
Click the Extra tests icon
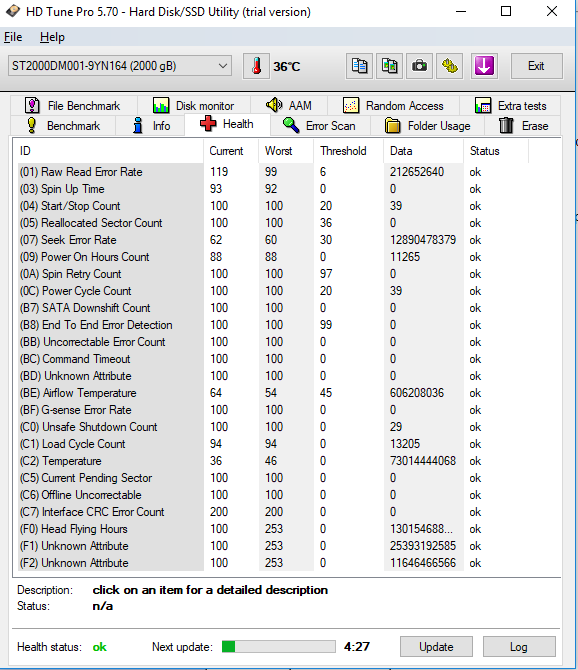483,105
